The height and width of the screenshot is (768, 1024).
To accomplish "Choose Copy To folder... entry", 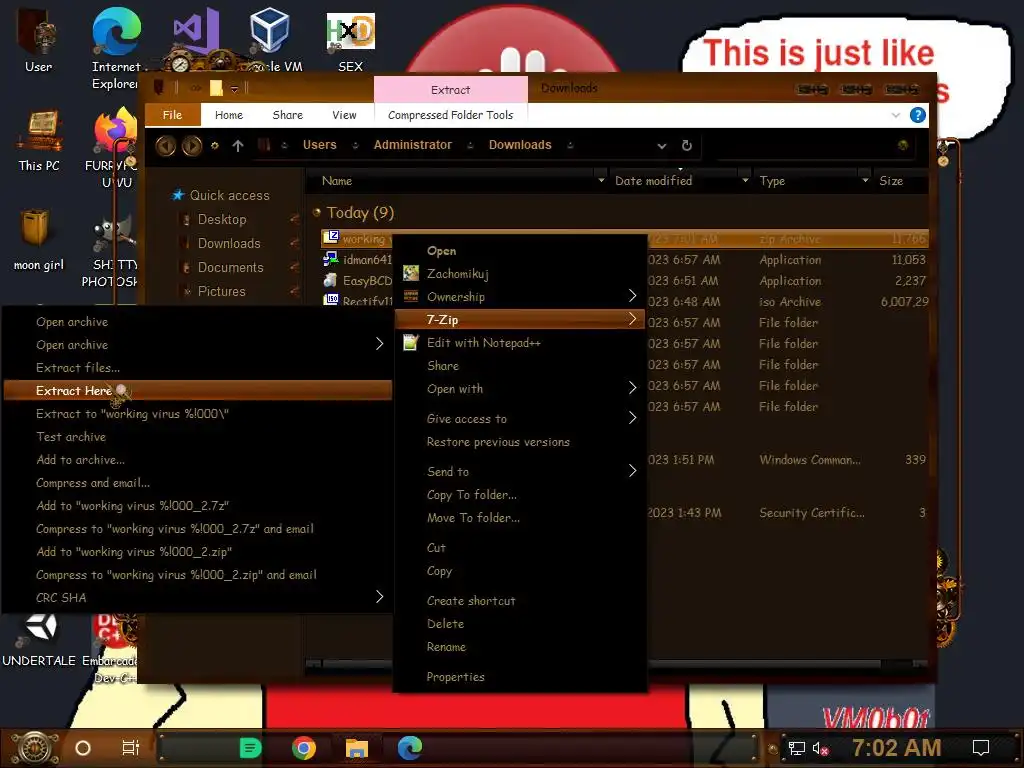I will 520,494.
